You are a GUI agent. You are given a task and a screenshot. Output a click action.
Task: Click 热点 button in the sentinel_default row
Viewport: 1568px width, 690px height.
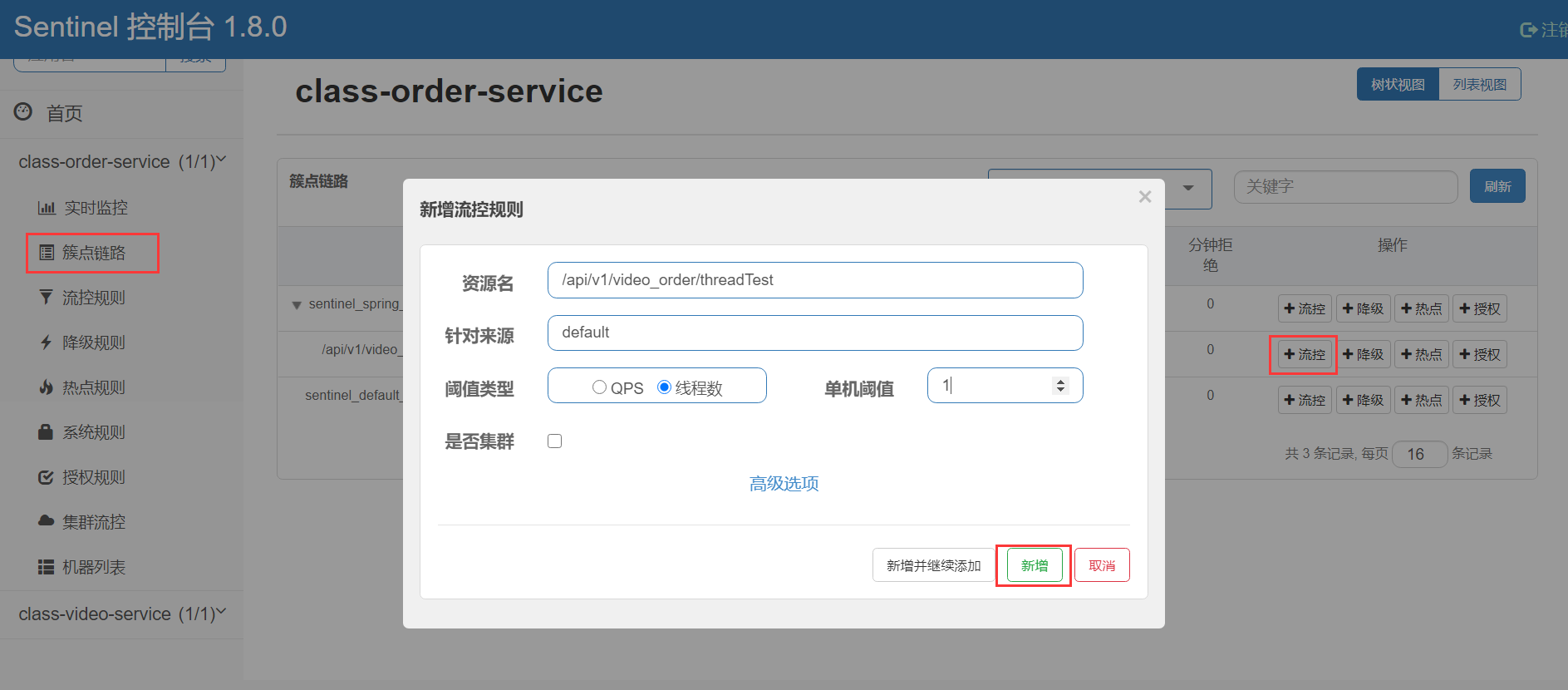pos(1421,400)
